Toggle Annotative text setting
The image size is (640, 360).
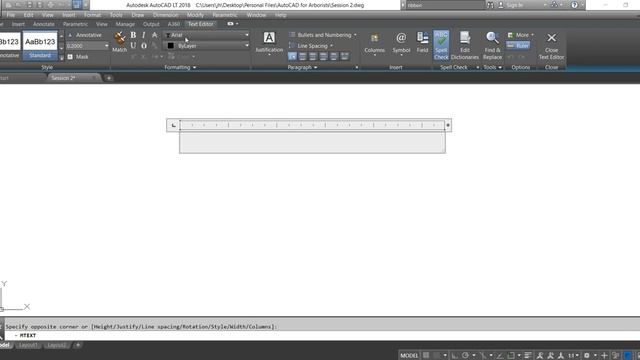[x=84, y=35]
